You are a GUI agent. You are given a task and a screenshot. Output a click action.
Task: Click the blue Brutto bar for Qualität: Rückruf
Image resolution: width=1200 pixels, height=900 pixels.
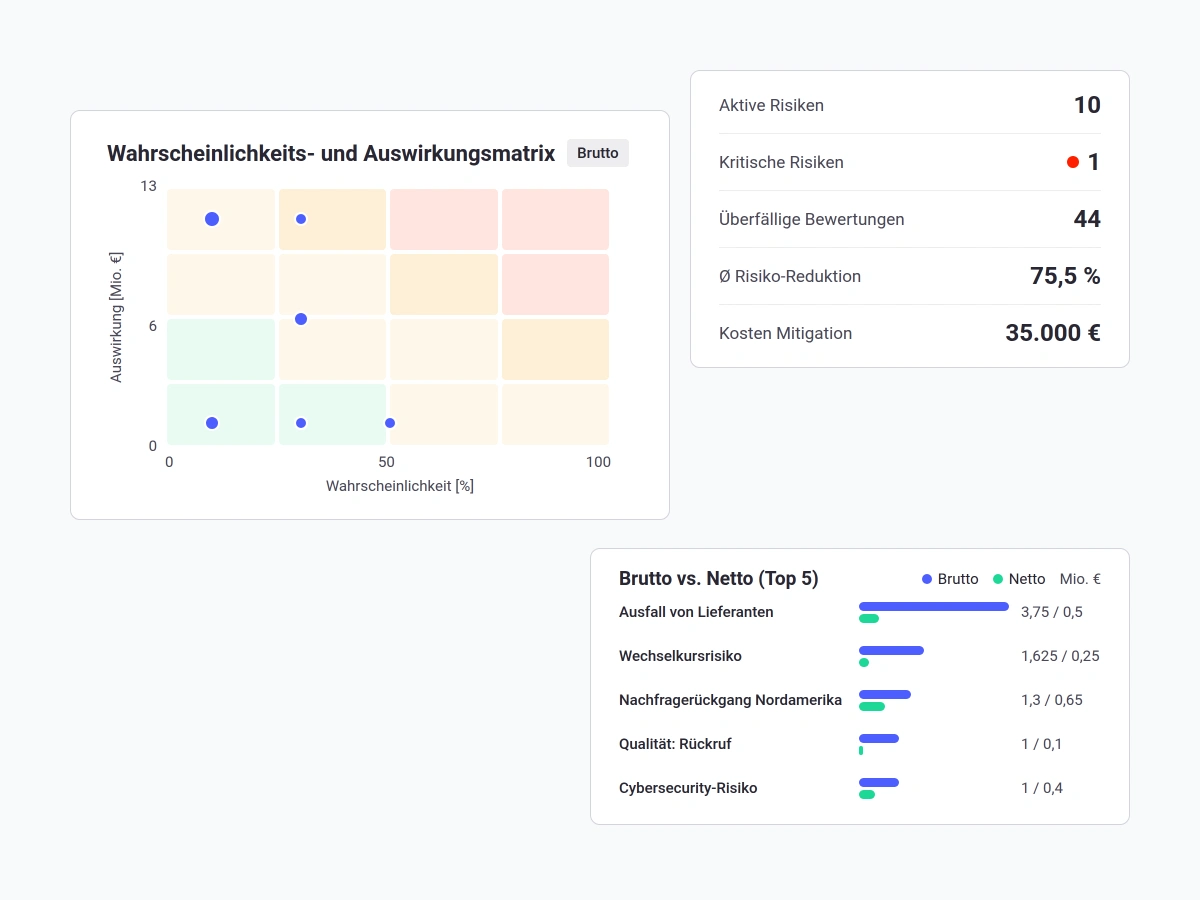[879, 738]
